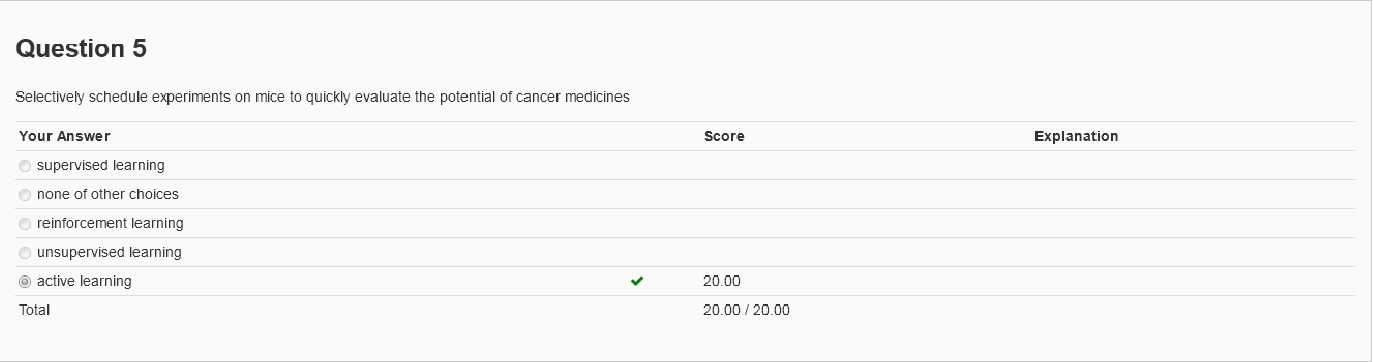1373x362 pixels.
Task: Click the 'active learning' answer label
Action: [84, 281]
